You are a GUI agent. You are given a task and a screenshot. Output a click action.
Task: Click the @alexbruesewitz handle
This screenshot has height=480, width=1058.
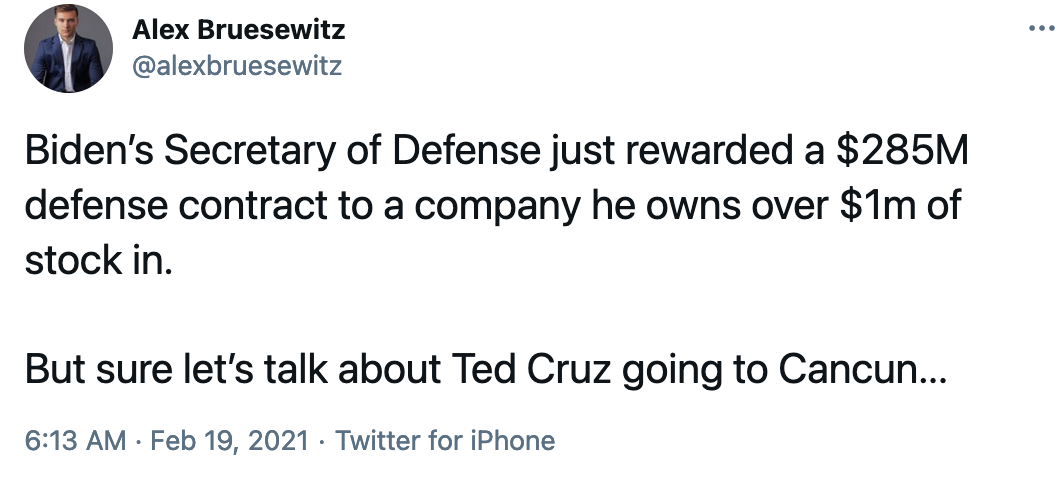237,66
